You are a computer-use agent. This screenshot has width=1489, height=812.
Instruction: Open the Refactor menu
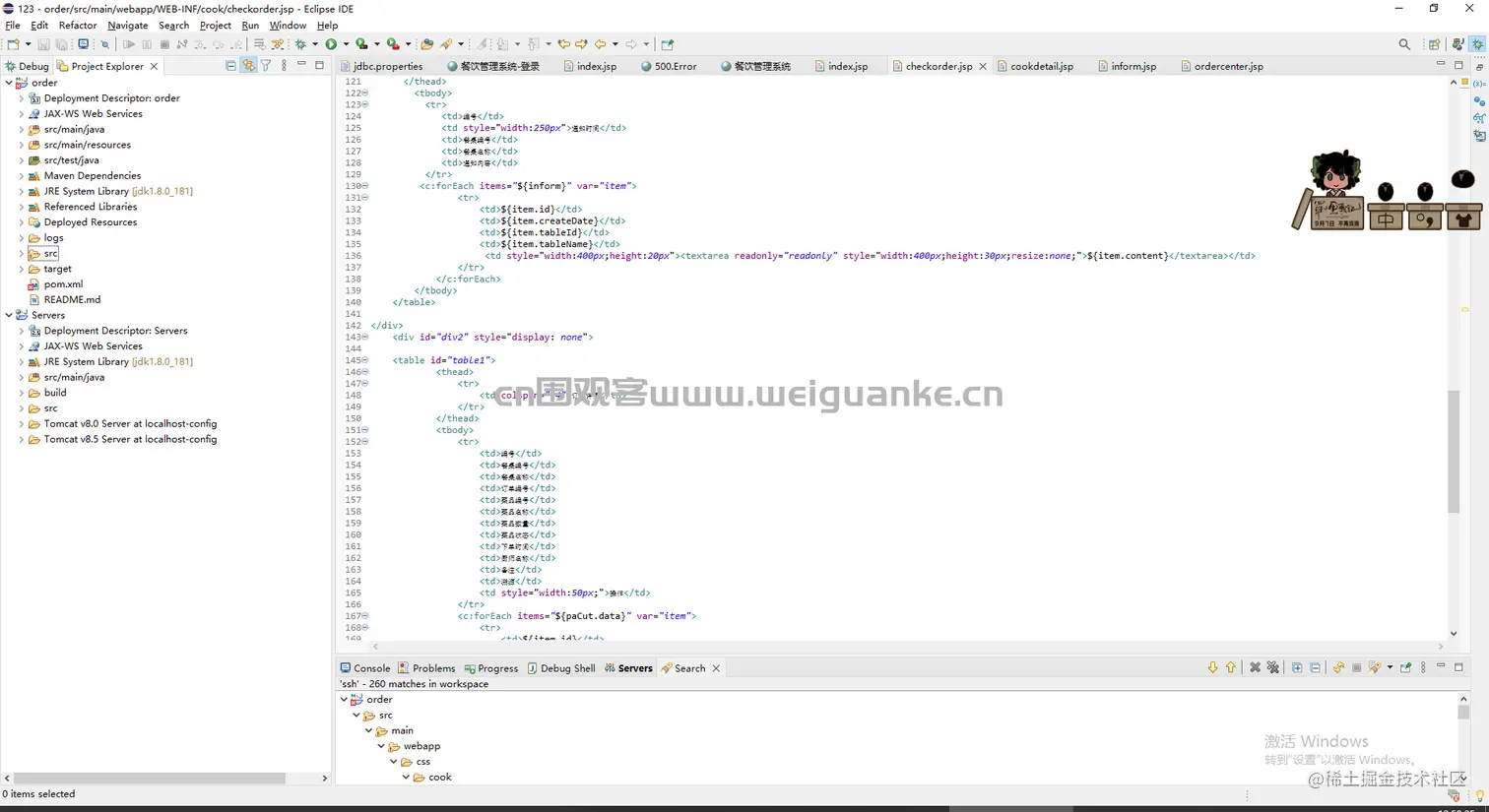point(78,26)
